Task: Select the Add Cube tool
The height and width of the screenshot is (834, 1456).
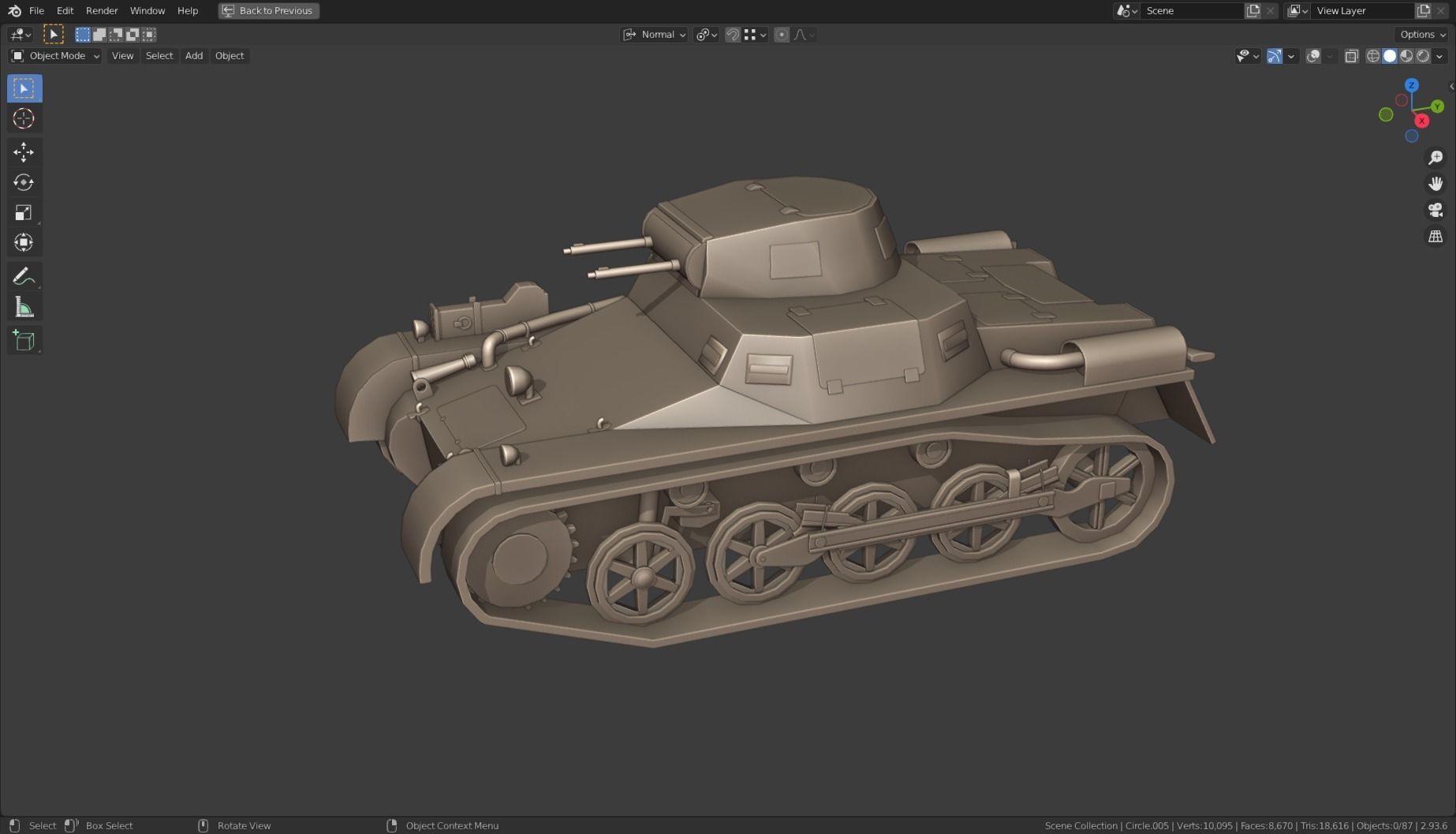Action: pos(24,340)
